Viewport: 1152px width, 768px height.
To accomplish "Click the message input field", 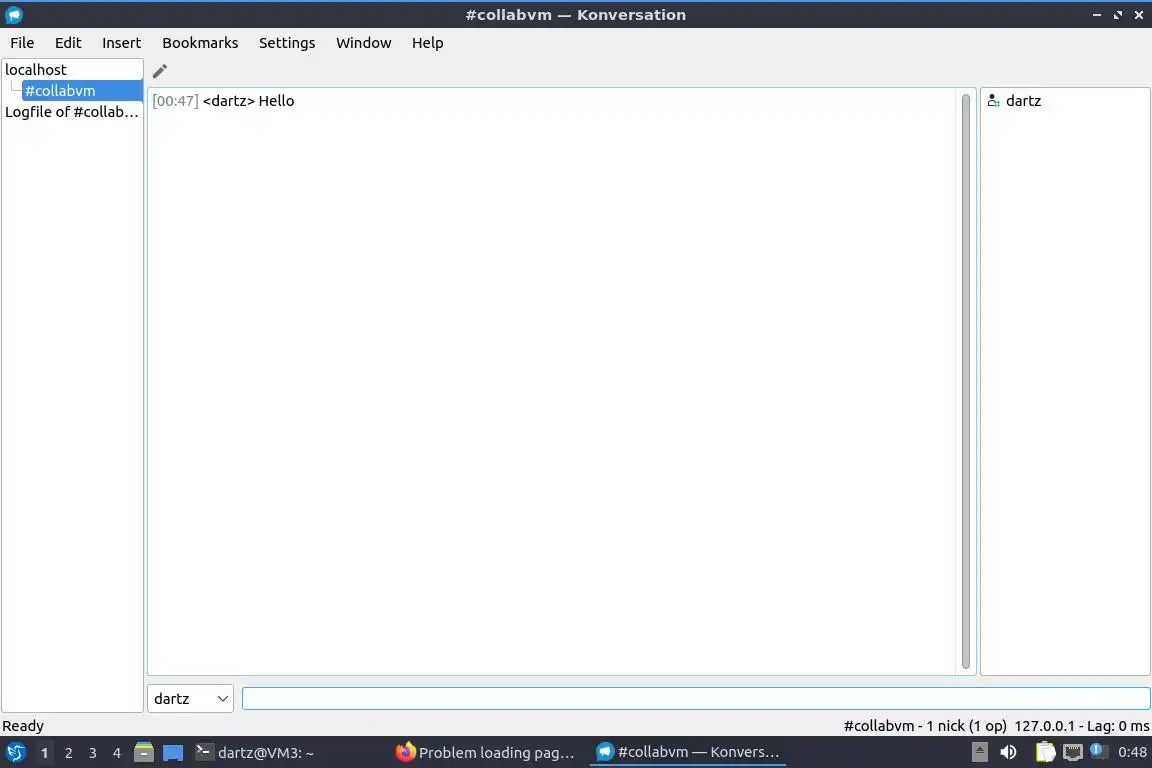I will 696,699.
